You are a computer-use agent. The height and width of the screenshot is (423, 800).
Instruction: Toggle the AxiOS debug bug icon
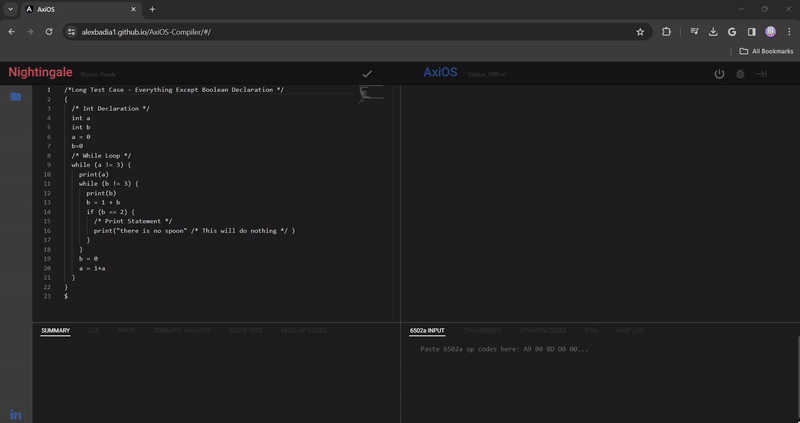[x=740, y=74]
